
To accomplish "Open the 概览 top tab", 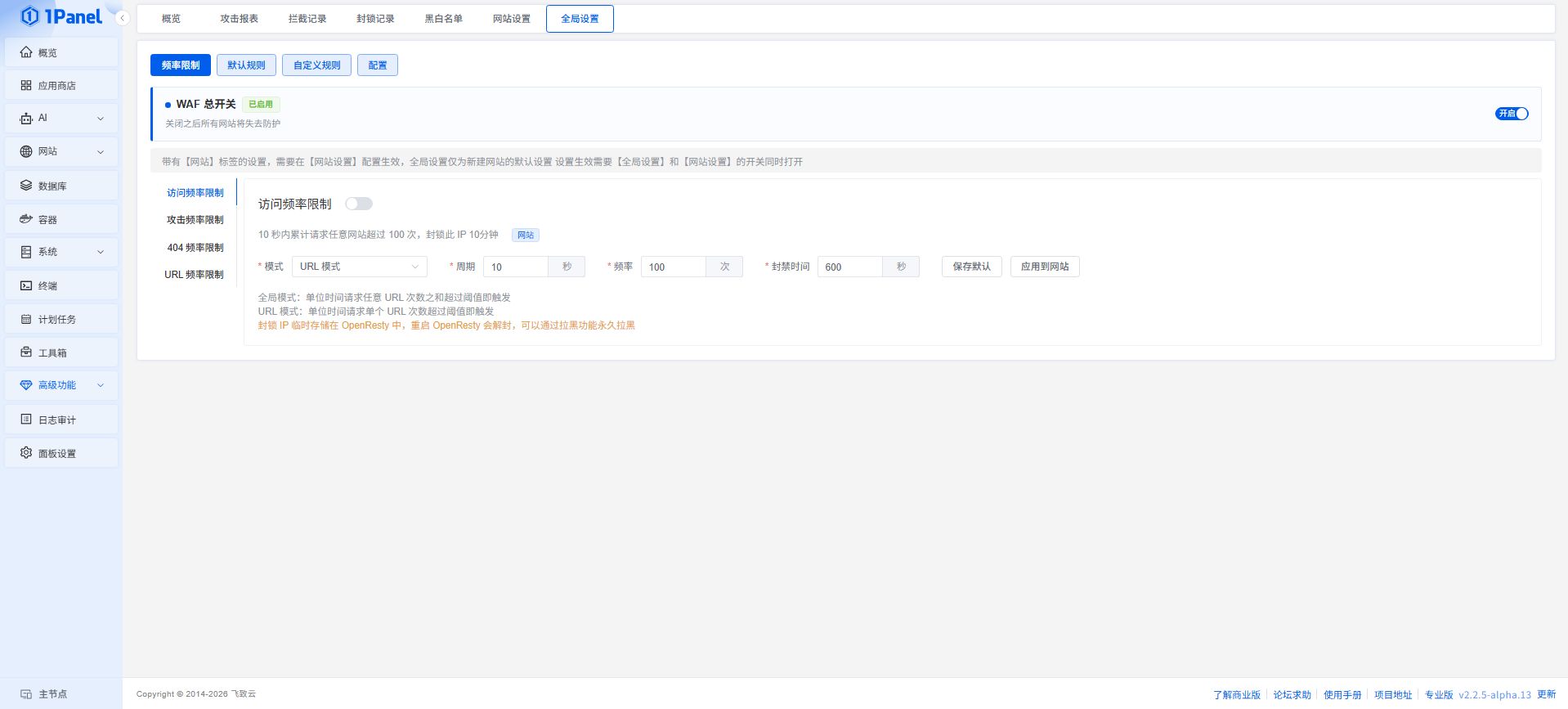I will tap(171, 19).
